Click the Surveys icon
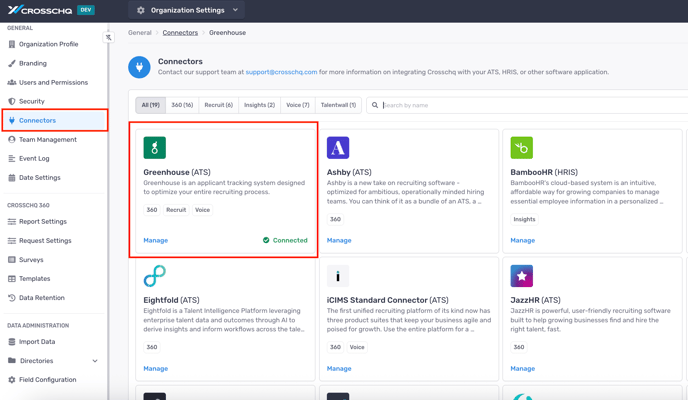The image size is (688, 400). tap(12, 260)
